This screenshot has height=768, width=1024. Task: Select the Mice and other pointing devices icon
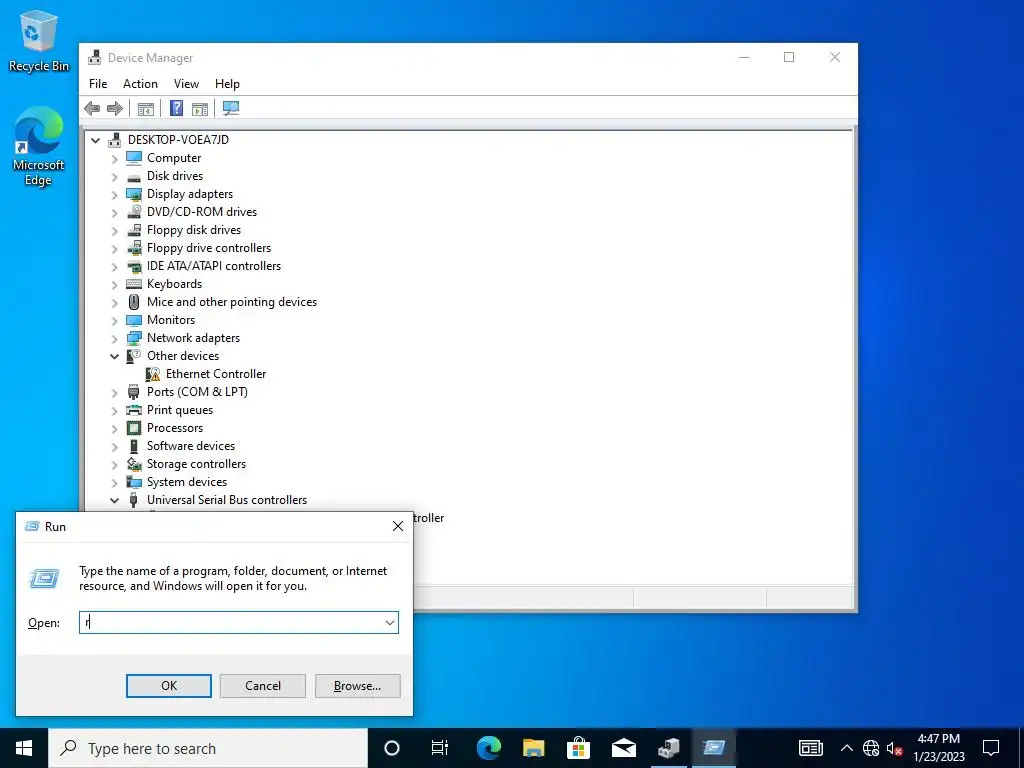tap(134, 302)
